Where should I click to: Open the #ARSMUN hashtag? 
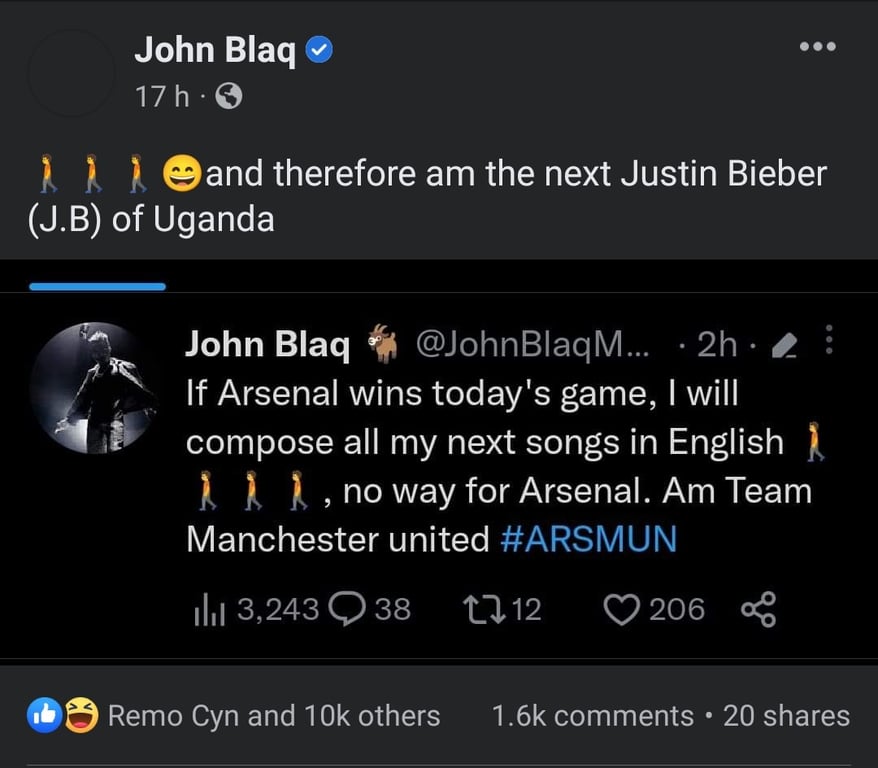(x=587, y=539)
